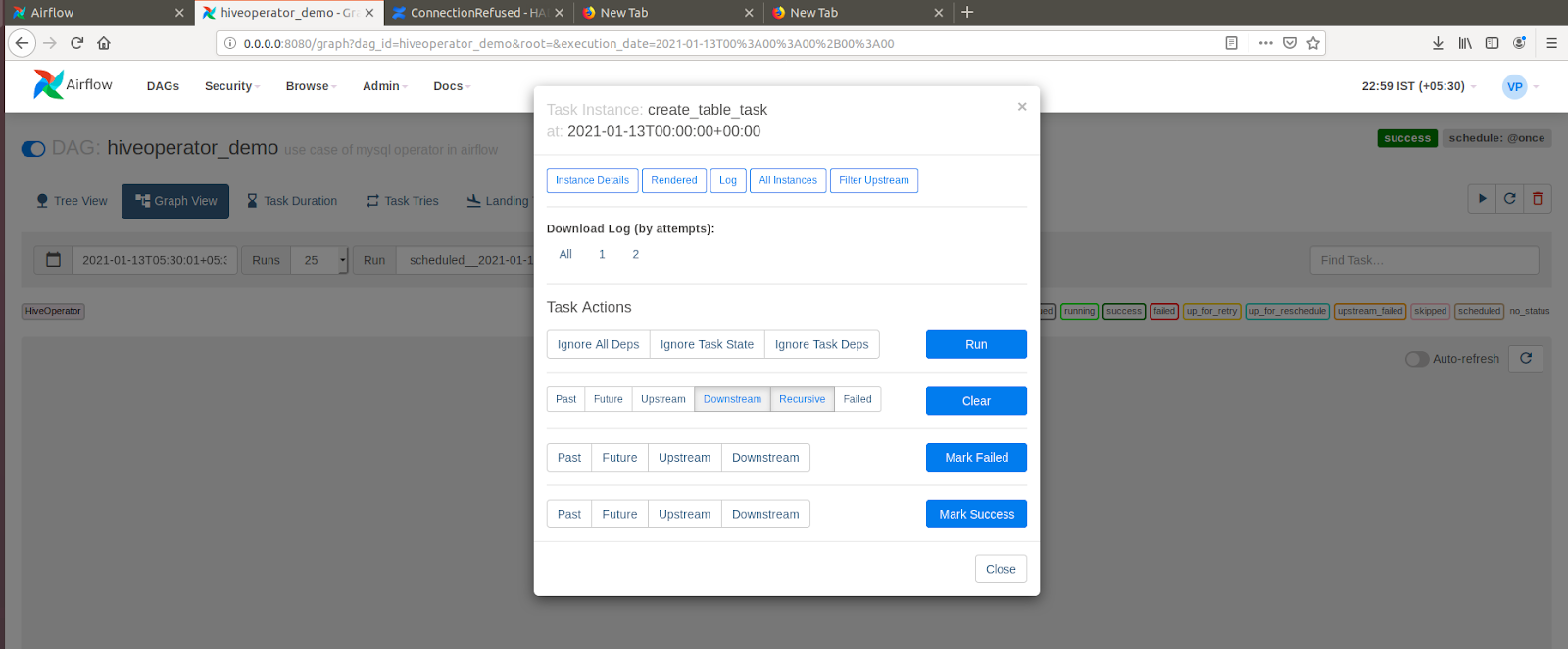Switch to the Tree View tab
Screen dimensions: 1568x649
point(72,201)
